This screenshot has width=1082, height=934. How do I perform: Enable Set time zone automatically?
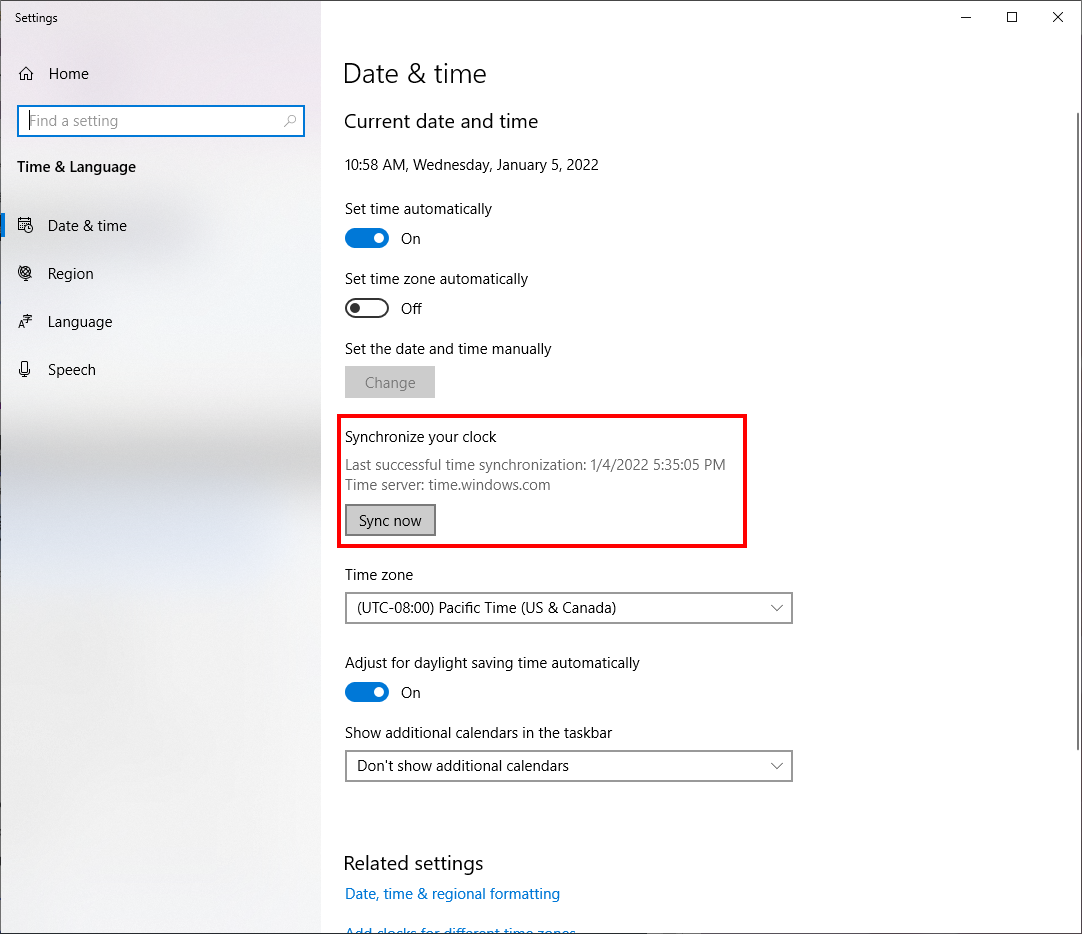coord(367,309)
